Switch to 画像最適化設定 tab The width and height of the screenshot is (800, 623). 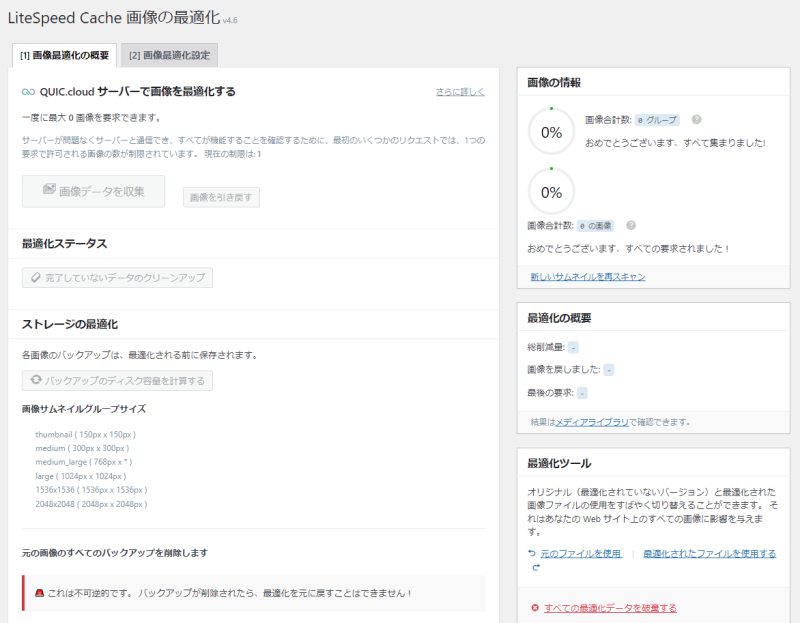(x=169, y=55)
